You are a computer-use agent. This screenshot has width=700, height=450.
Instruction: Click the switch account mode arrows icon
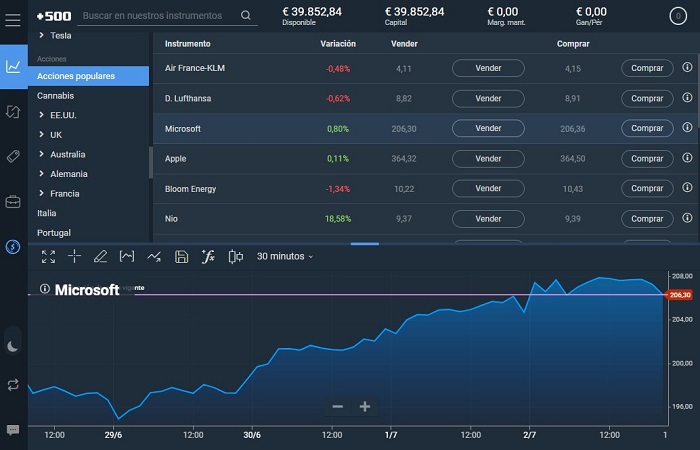point(13,384)
